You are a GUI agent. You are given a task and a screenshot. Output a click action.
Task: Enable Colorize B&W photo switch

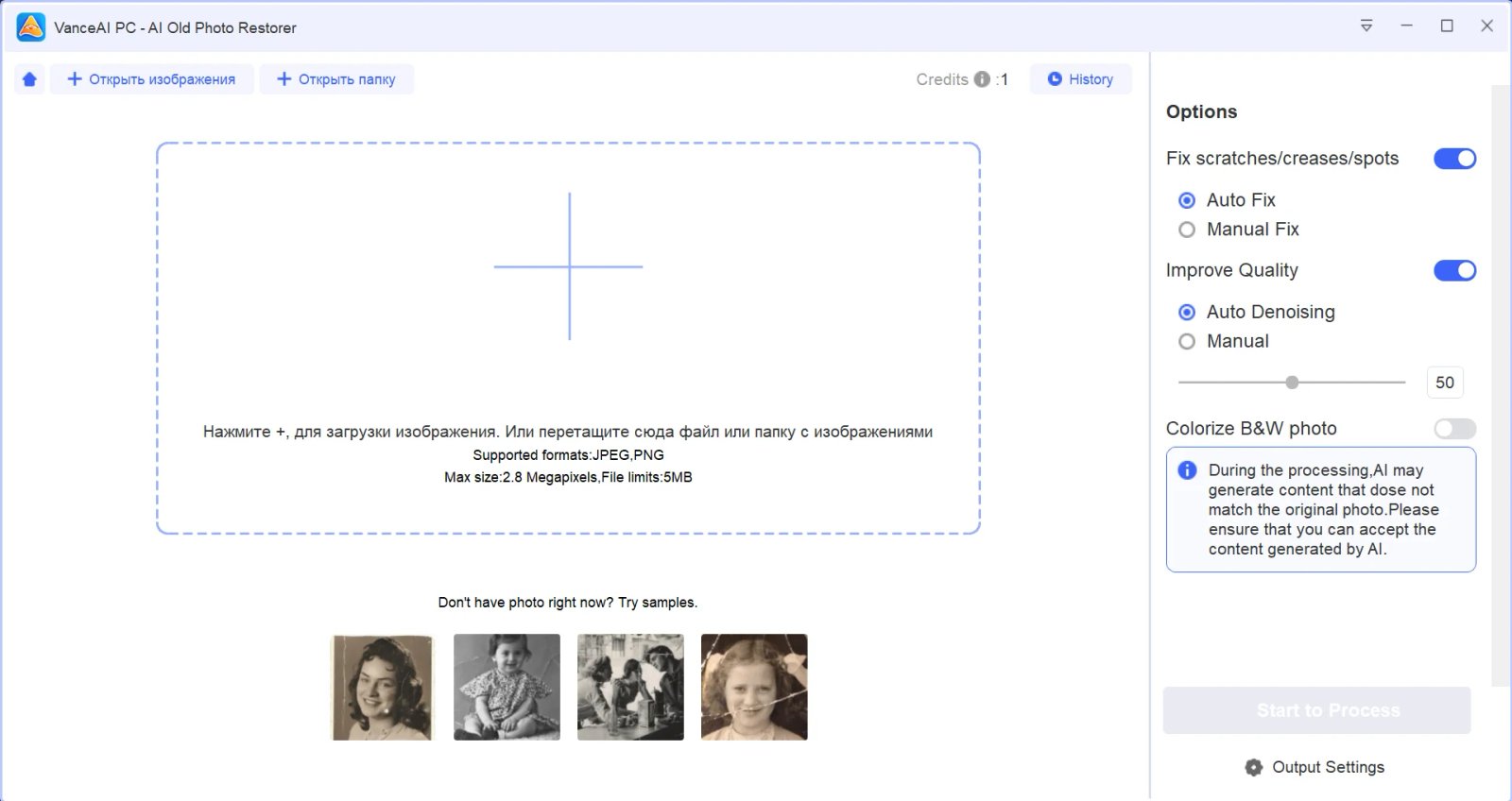[x=1454, y=429]
